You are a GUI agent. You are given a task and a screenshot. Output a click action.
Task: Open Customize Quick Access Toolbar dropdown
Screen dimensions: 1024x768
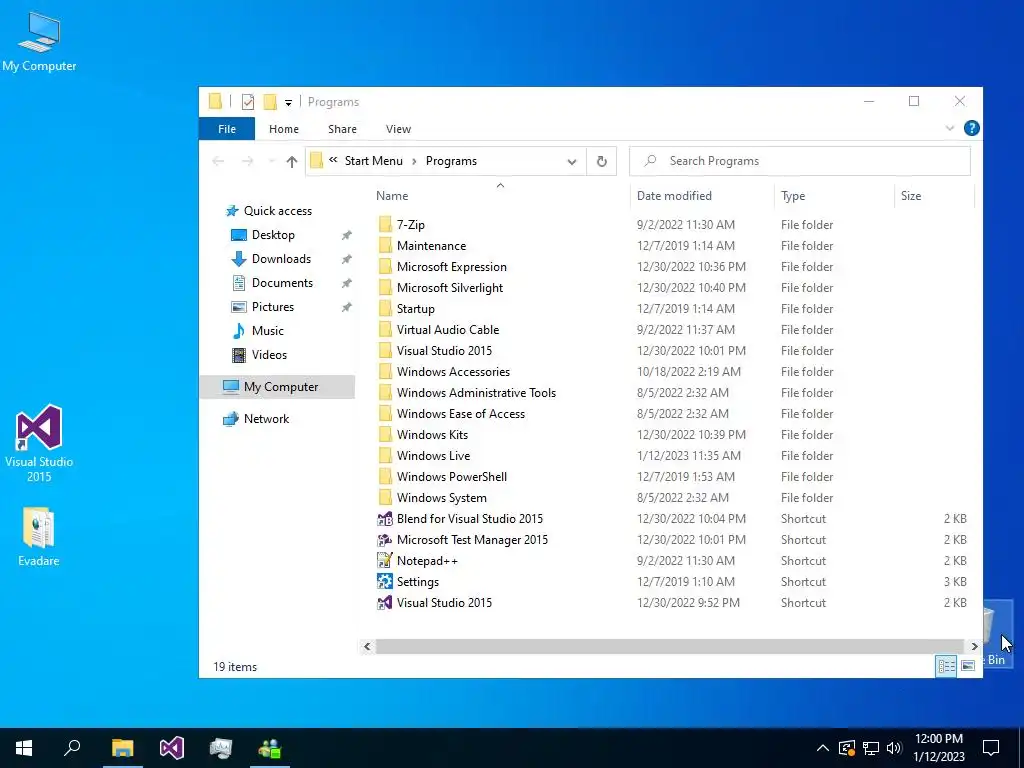(x=288, y=103)
